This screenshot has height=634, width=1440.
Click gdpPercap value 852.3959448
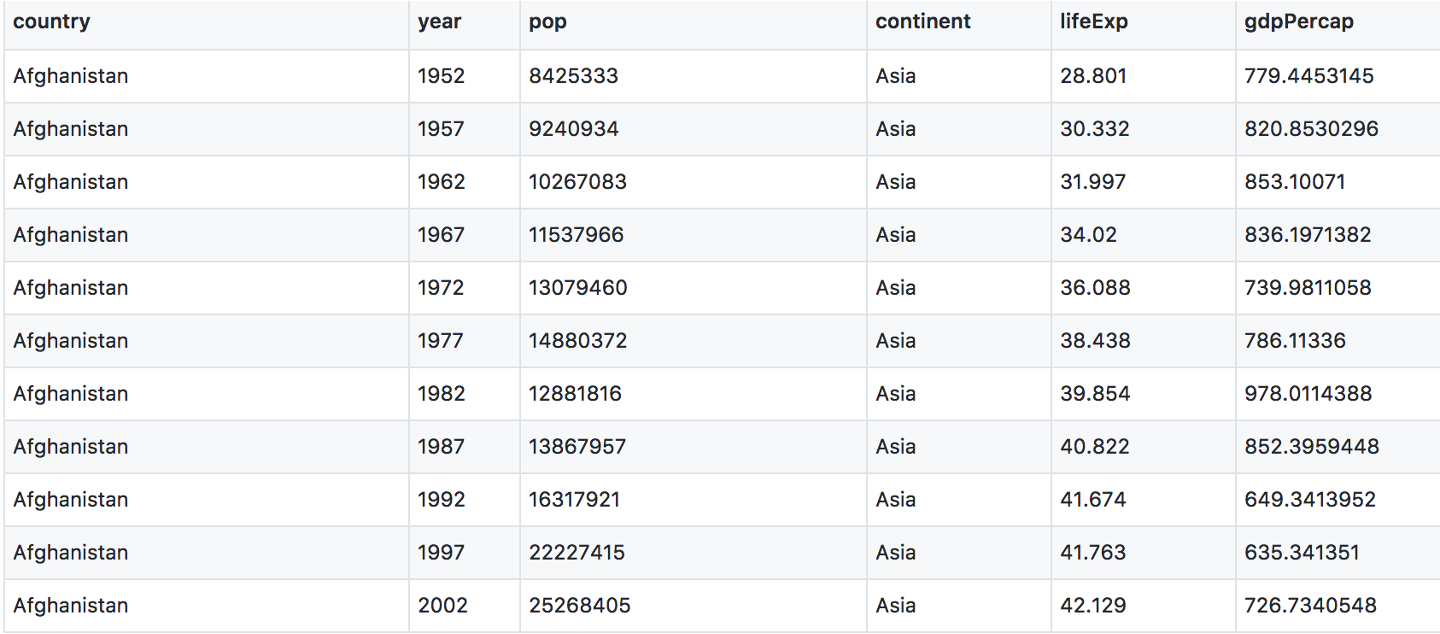tap(1311, 447)
